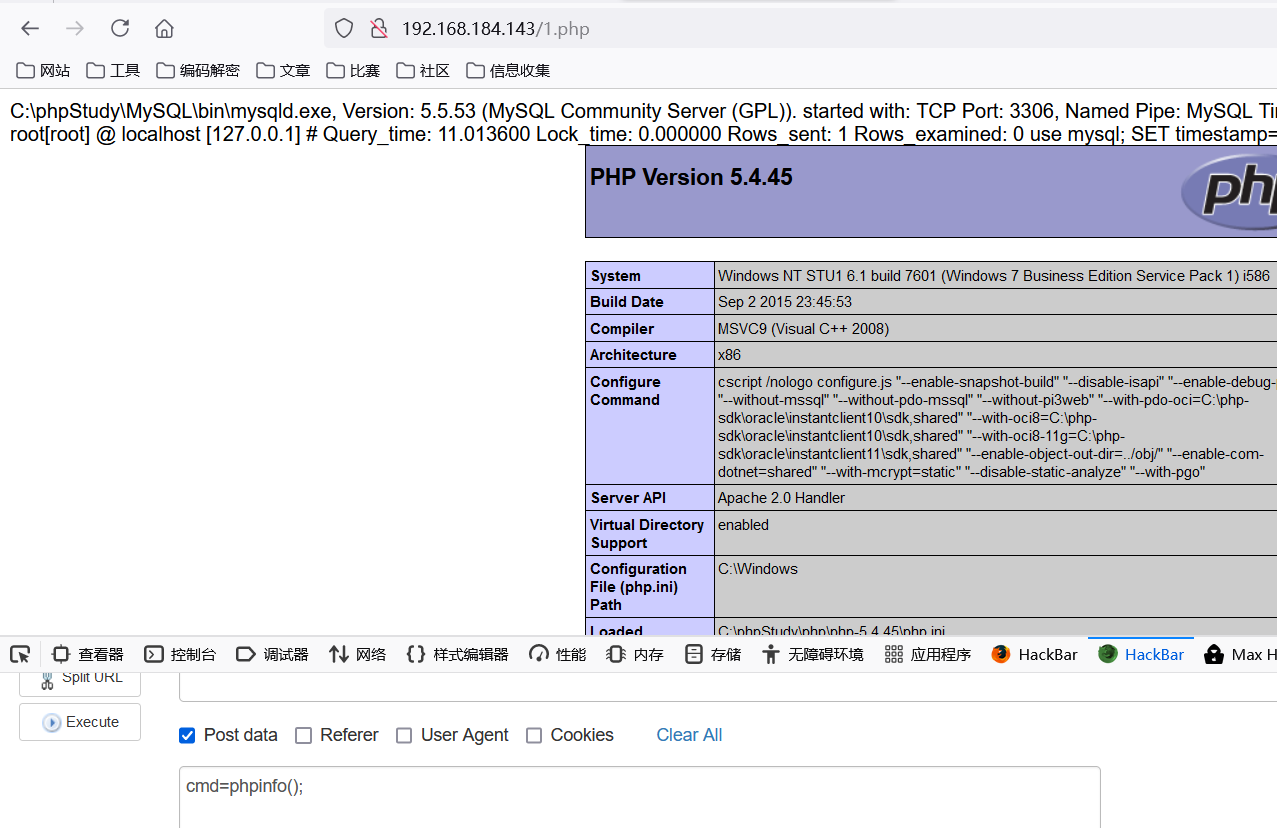Click the Server API label
The height and width of the screenshot is (828, 1277).
pyautogui.click(x=628, y=498)
